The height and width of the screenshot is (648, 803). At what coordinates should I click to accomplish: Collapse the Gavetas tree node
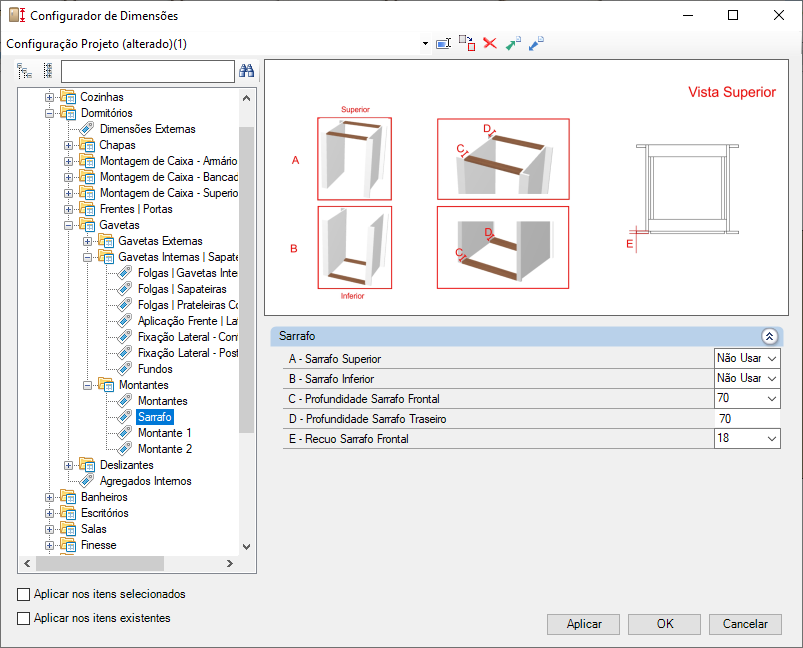click(68, 225)
